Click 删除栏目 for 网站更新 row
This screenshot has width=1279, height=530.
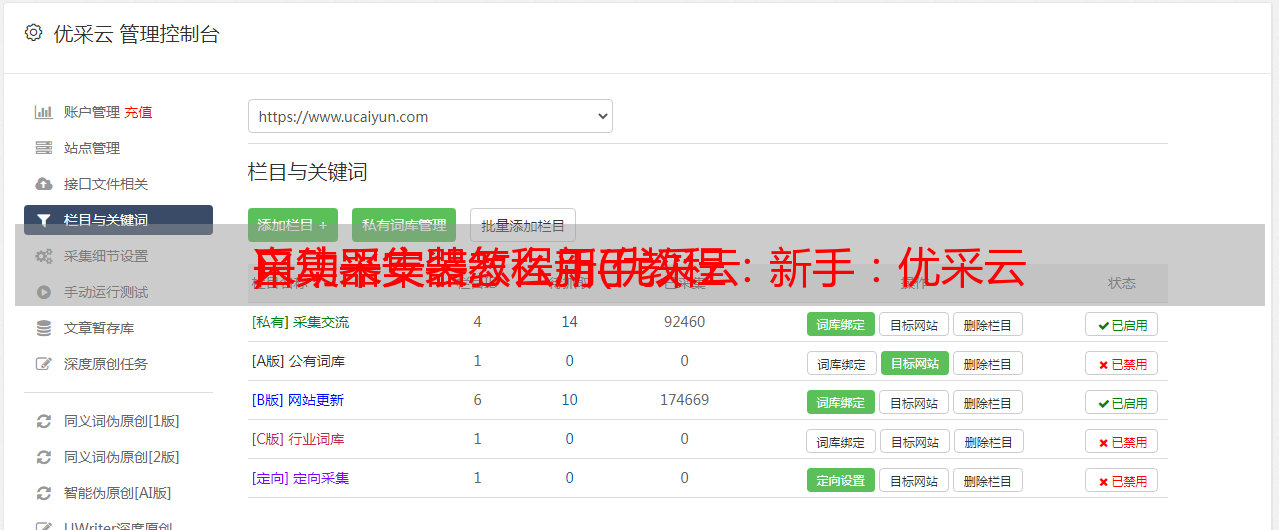pos(988,402)
